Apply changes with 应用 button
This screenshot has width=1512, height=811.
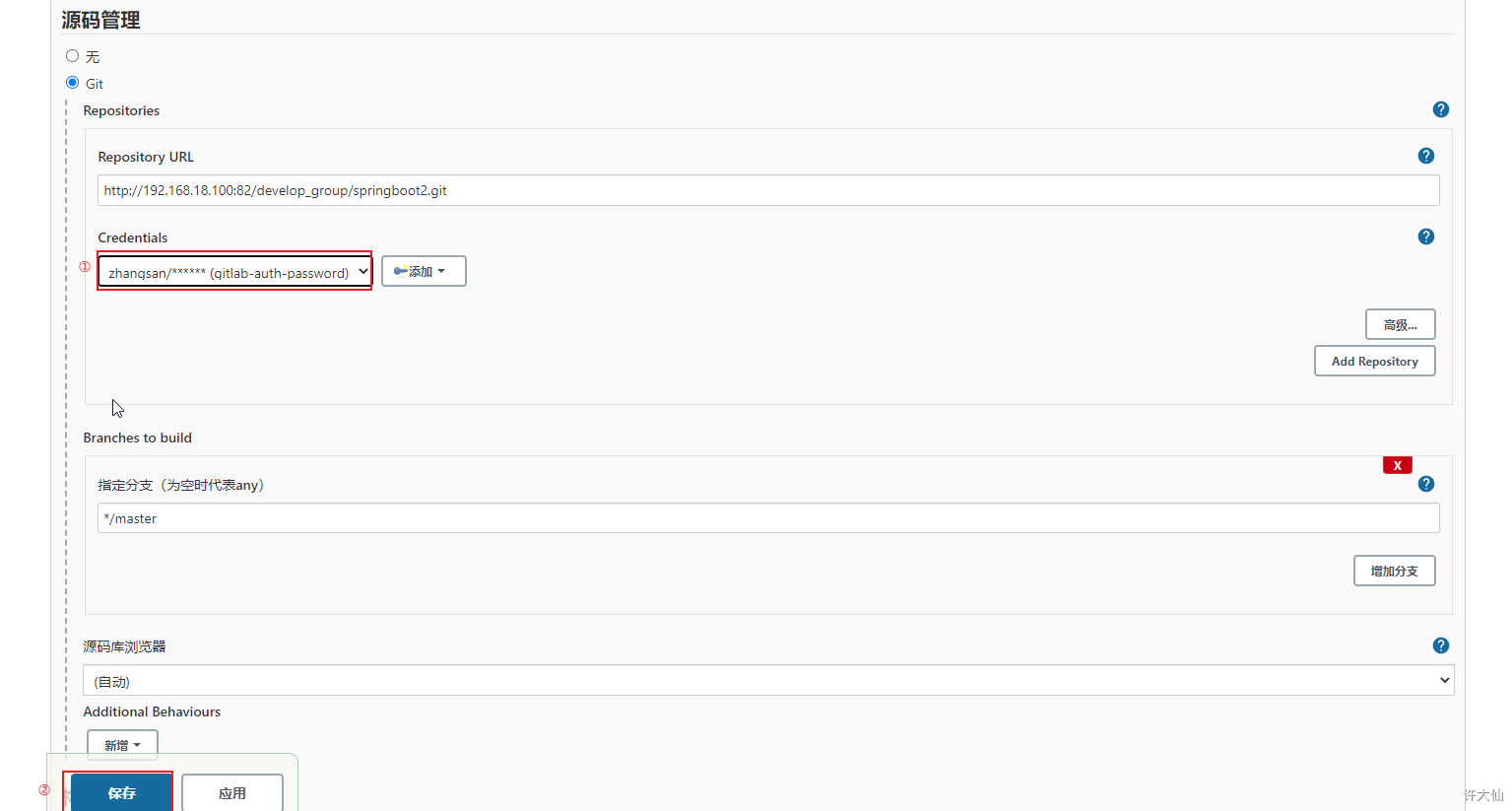(x=232, y=793)
